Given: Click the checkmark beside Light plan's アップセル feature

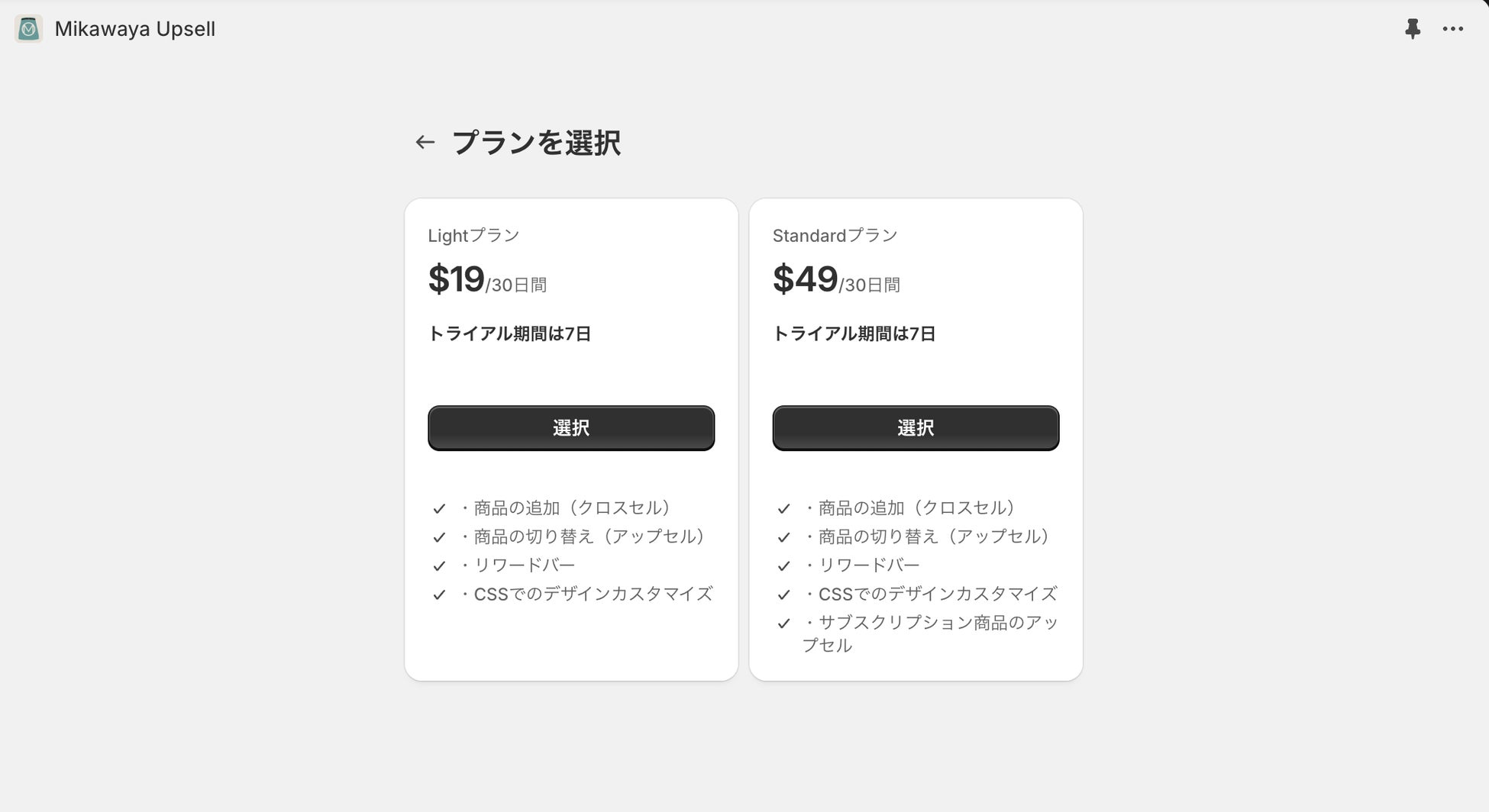Looking at the screenshot, I should (x=439, y=537).
